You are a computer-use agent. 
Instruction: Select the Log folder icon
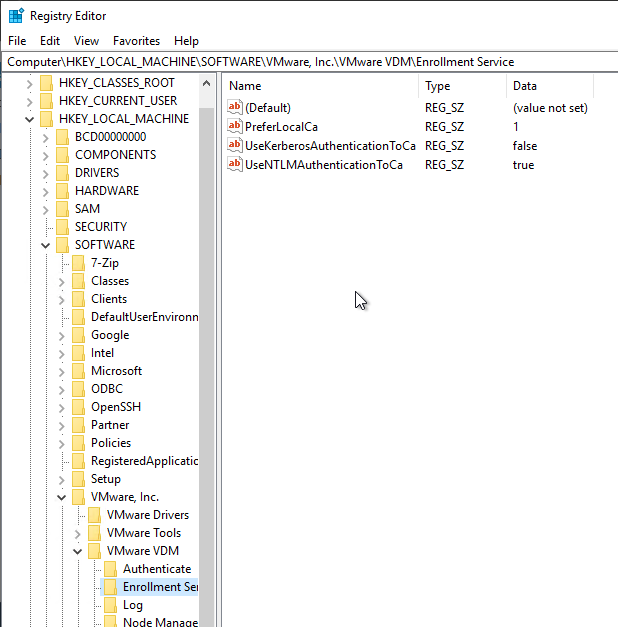point(110,605)
